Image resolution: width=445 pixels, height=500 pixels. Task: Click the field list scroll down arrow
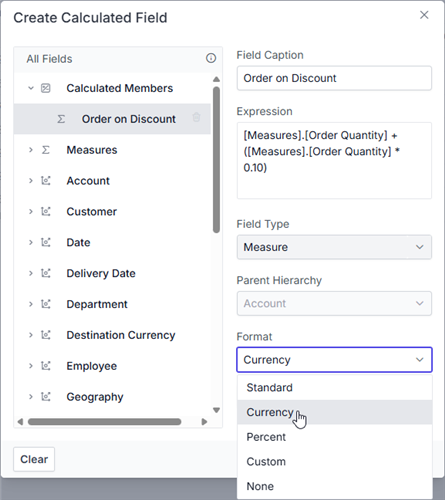point(216,410)
